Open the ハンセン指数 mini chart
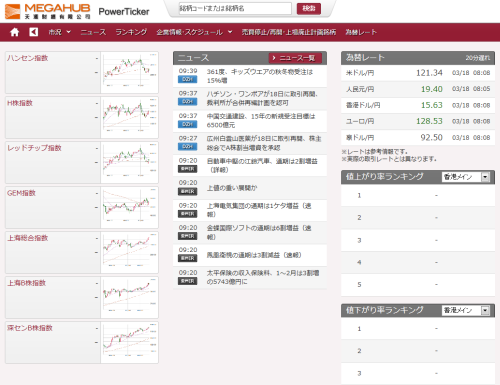 tap(129, 72)
